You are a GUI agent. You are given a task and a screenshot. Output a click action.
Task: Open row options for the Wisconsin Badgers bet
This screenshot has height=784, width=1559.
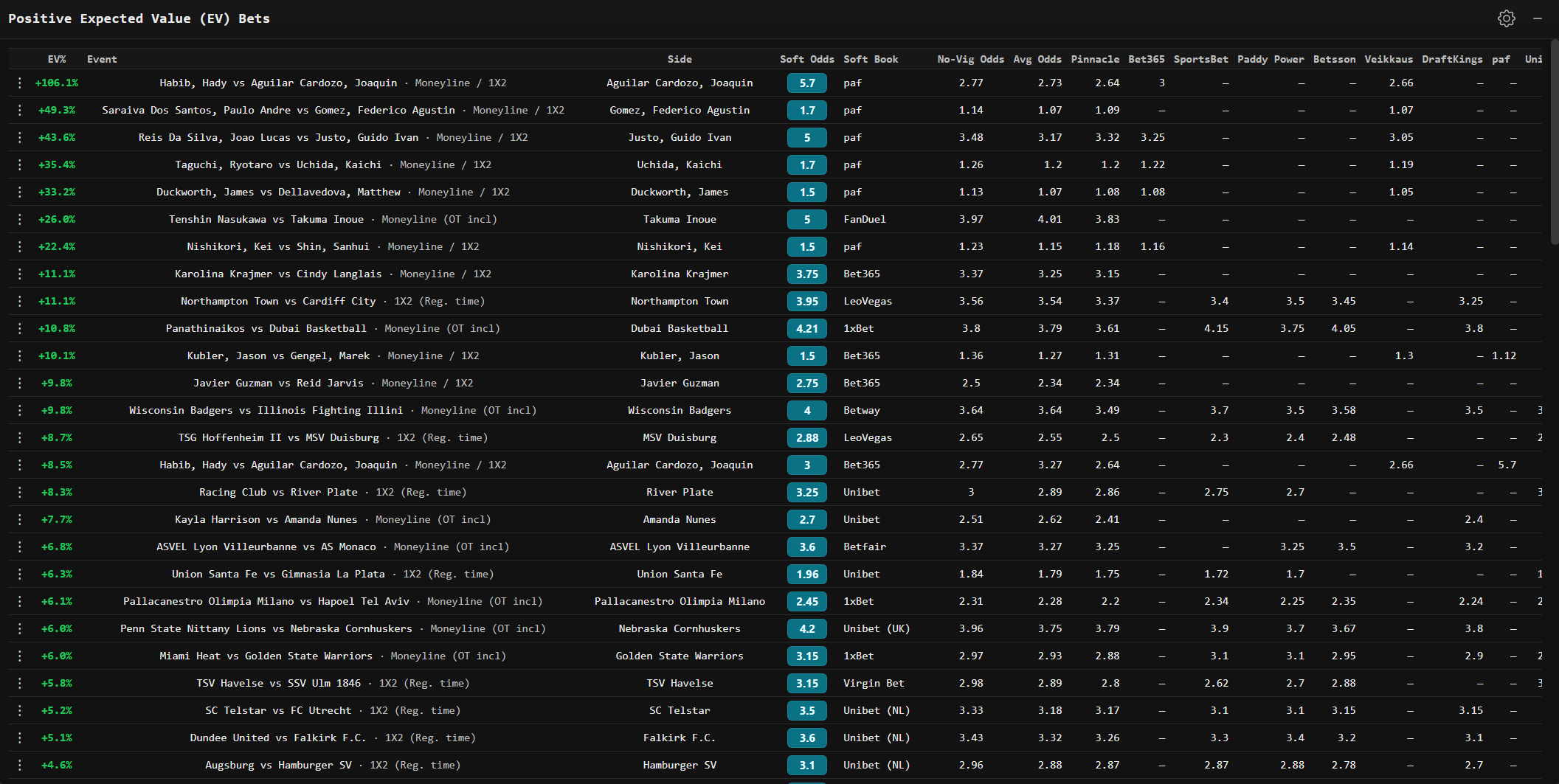(19, 410)
